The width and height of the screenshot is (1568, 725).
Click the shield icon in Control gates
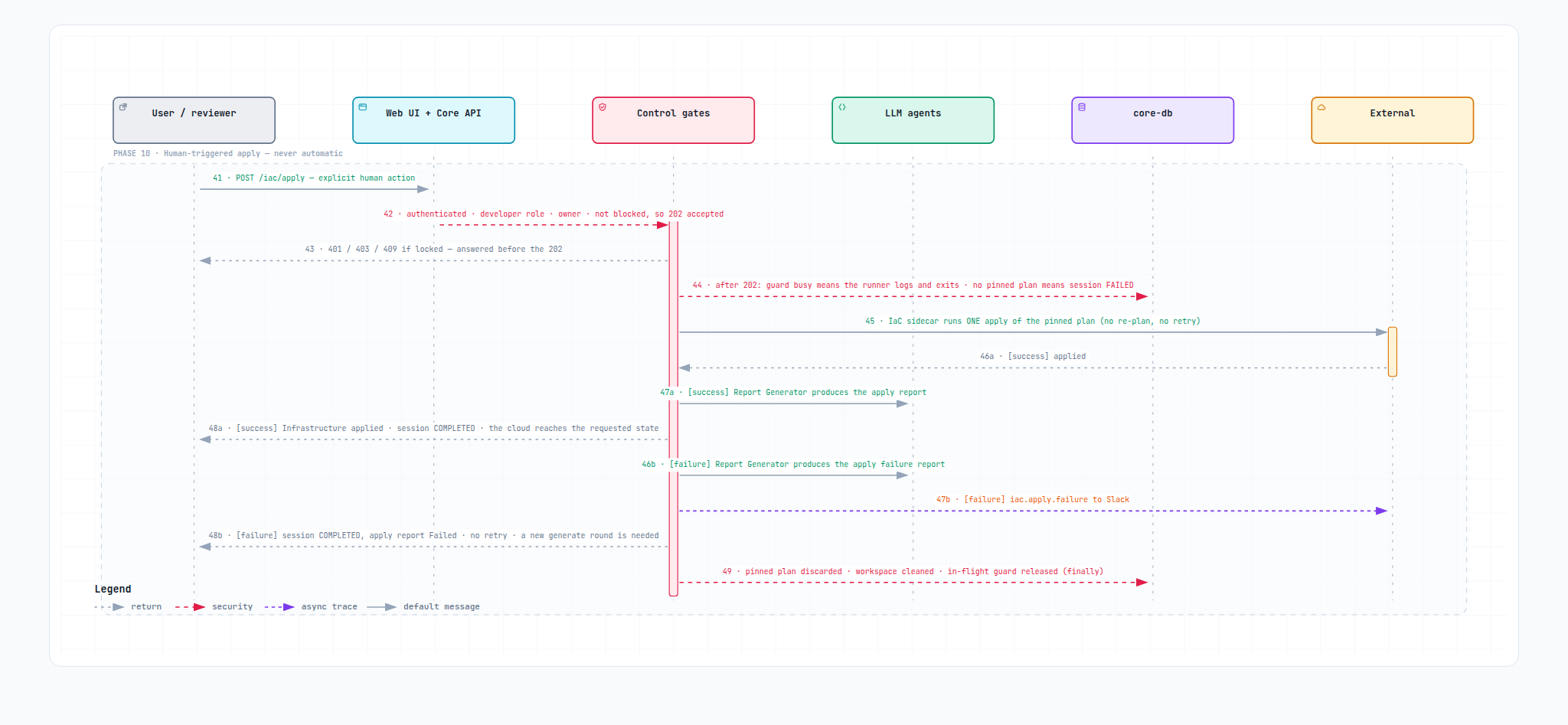(x=603, y=107)
